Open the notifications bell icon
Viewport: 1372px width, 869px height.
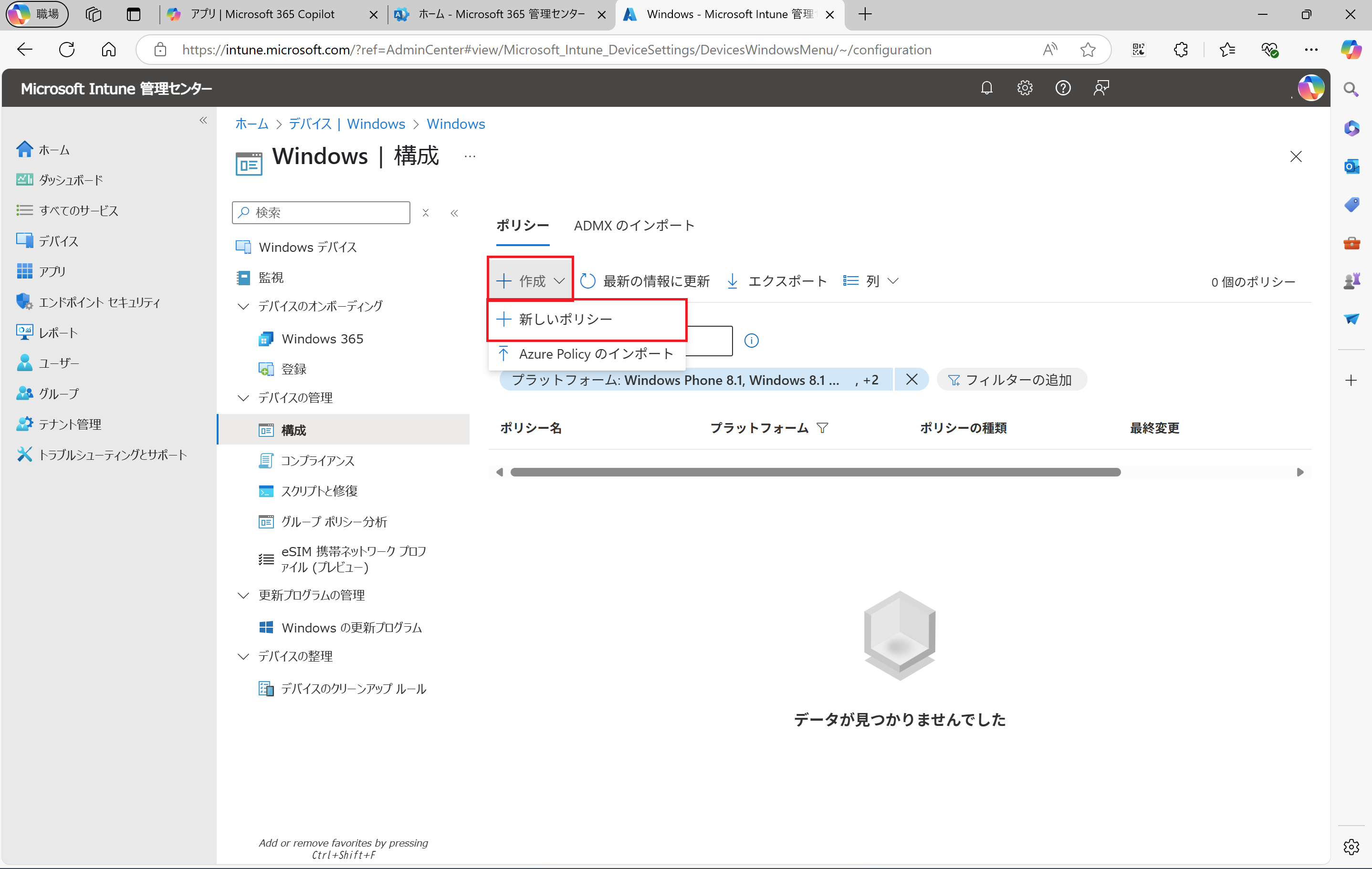click(986, 88)
